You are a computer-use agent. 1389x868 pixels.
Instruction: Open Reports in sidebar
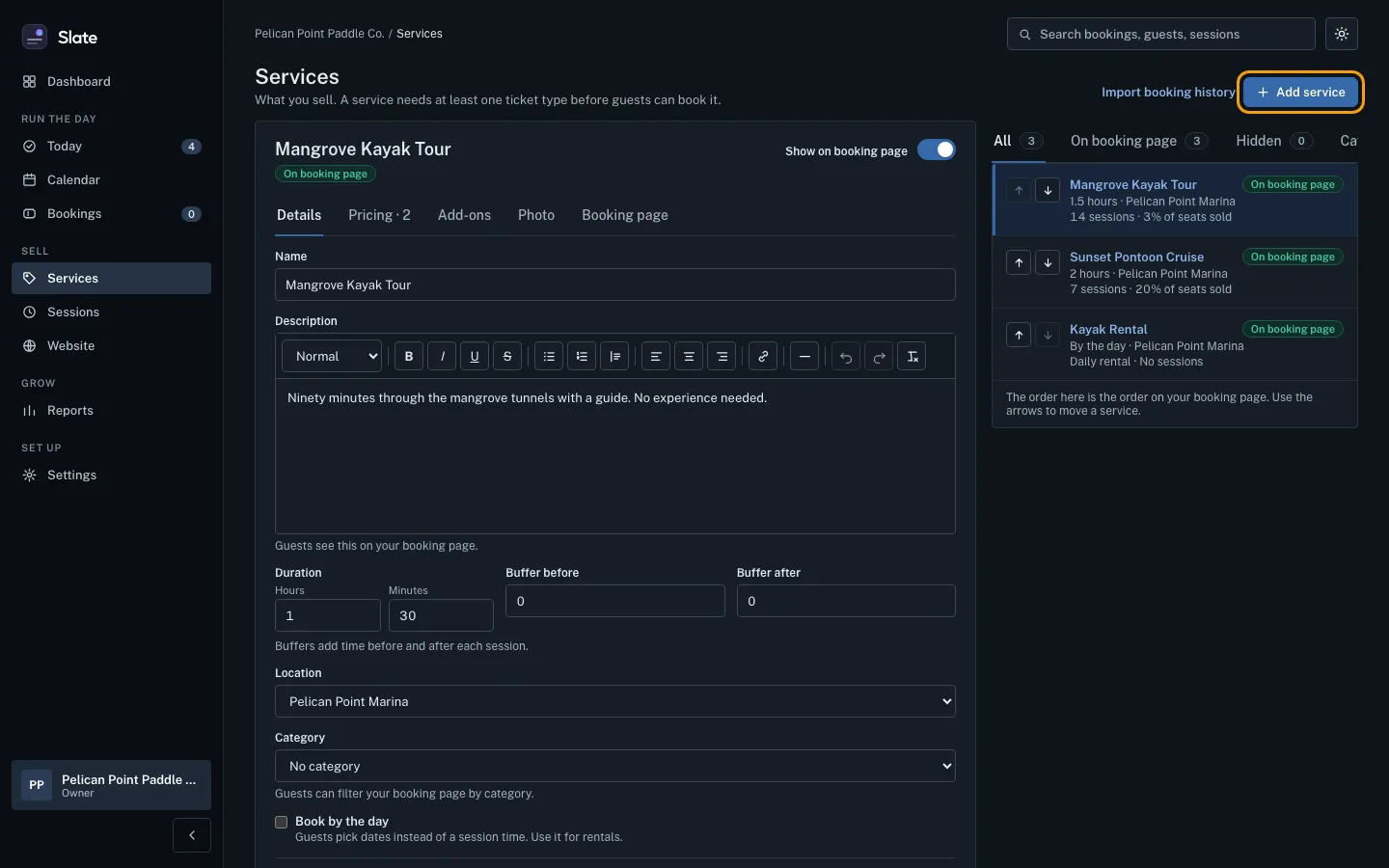[111, 410]
